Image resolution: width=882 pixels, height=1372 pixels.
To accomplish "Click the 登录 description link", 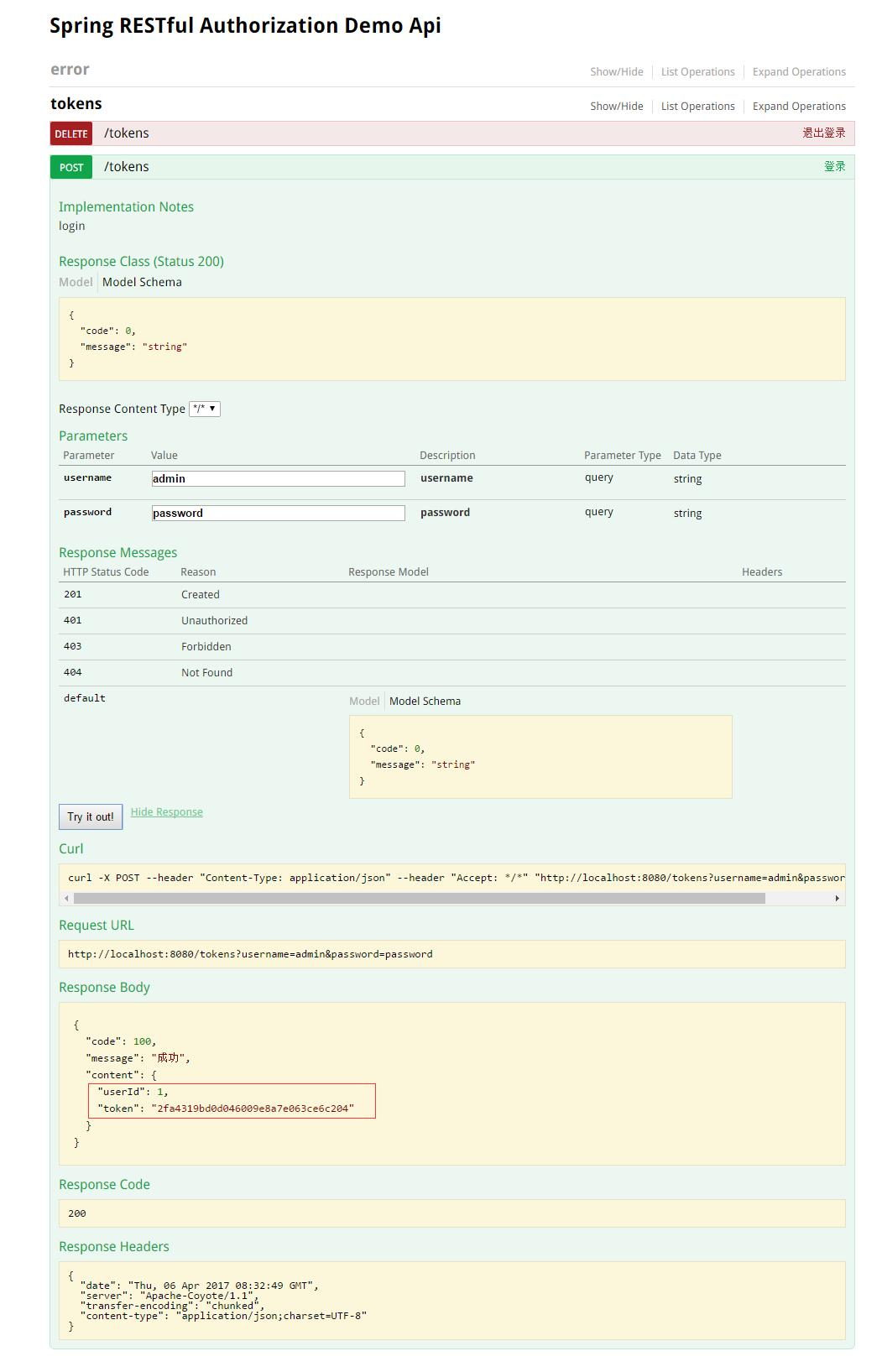I will click(835, 166).
